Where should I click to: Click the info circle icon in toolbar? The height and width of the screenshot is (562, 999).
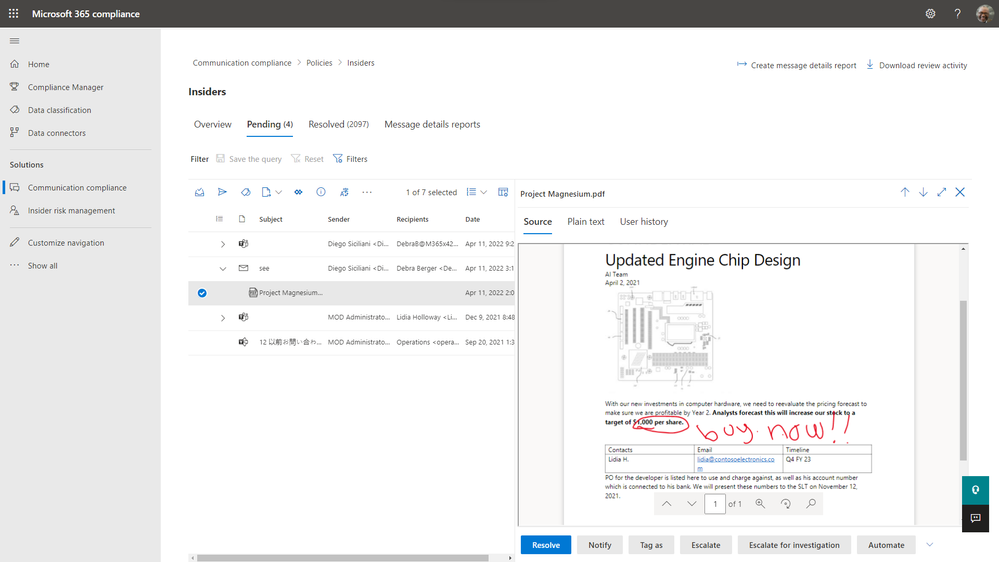(321, 192)
